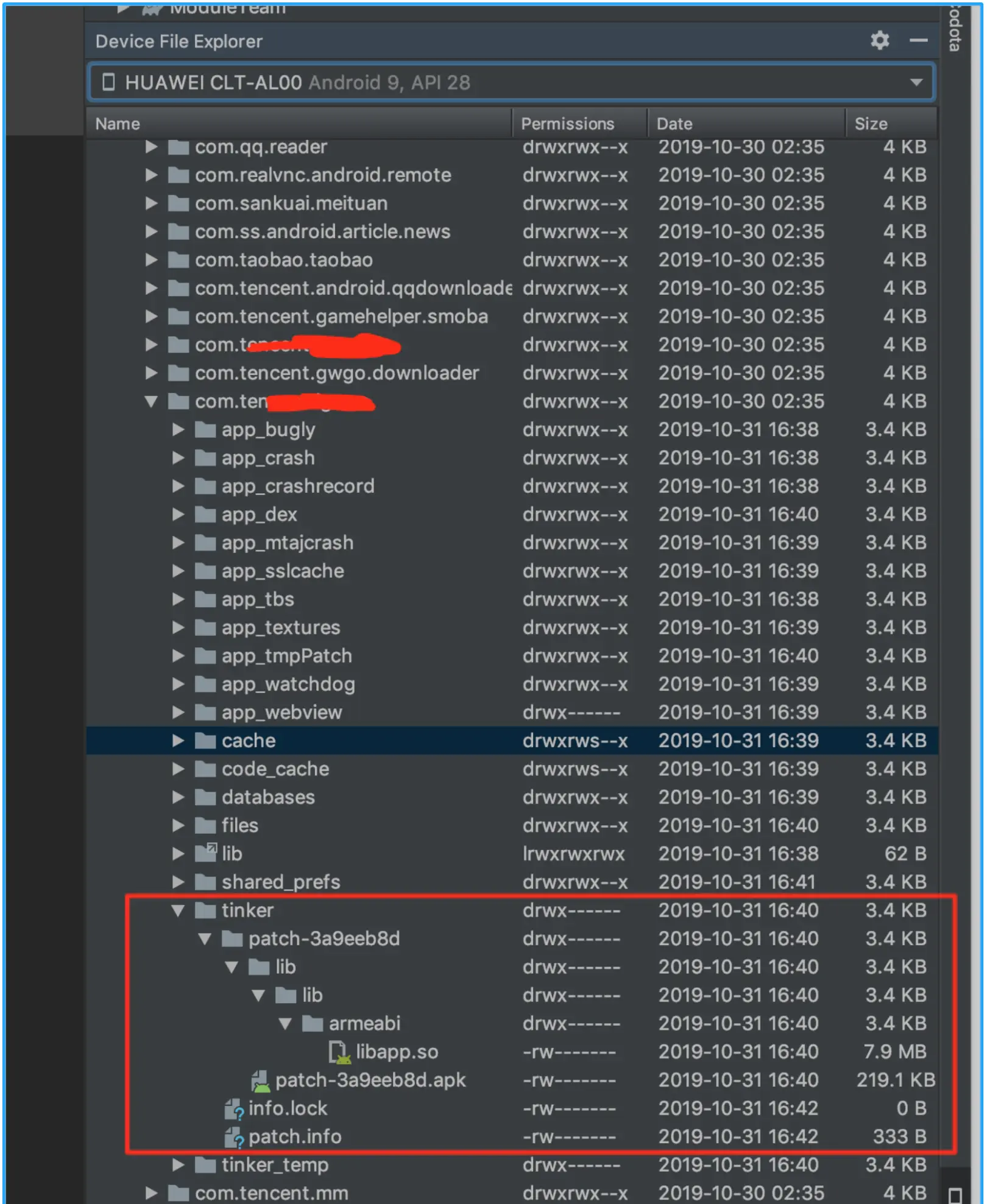
Task: Select the code_cache folder name
Action: coord(275,769)
